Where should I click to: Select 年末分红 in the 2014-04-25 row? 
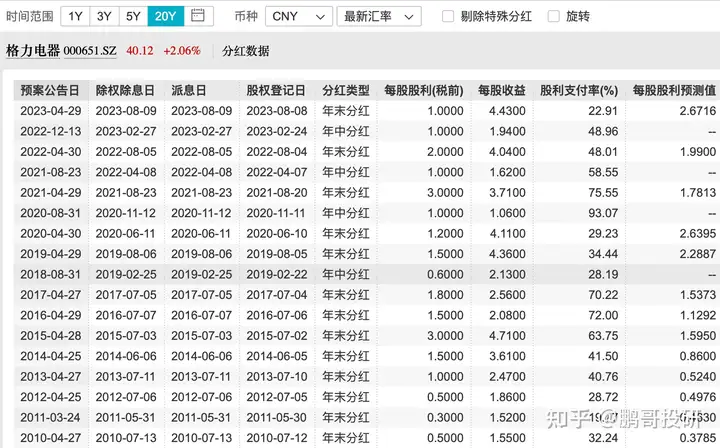[x=346, y=356]
